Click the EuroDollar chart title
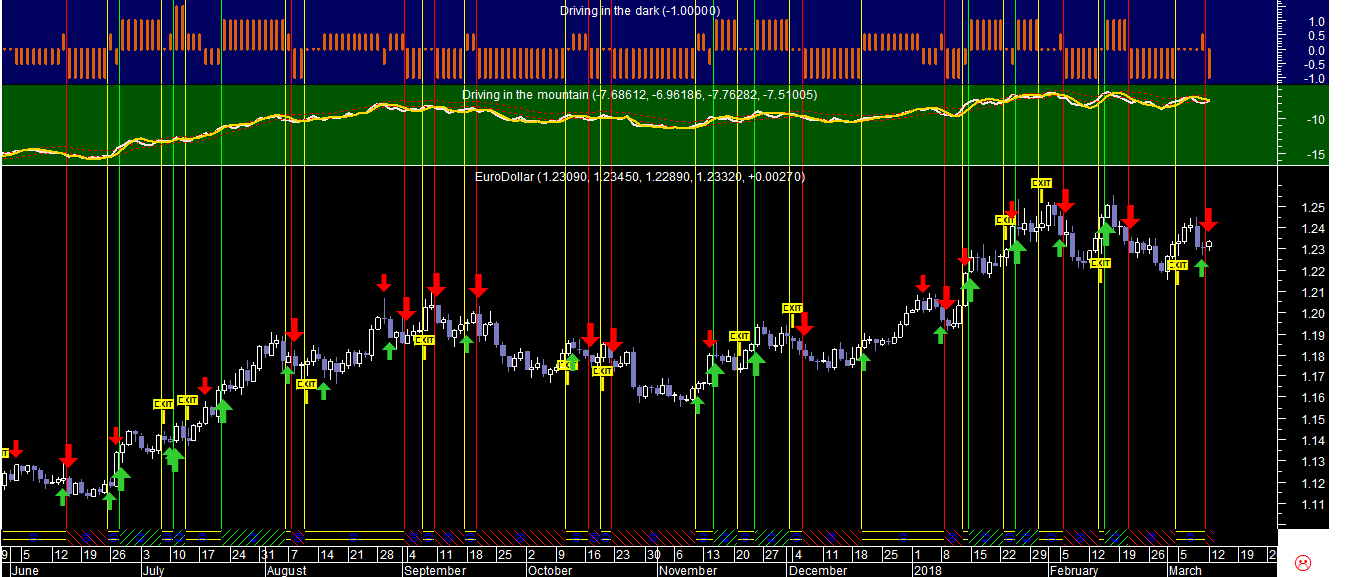Viewport: 1352px width, 577px height. 639,177
